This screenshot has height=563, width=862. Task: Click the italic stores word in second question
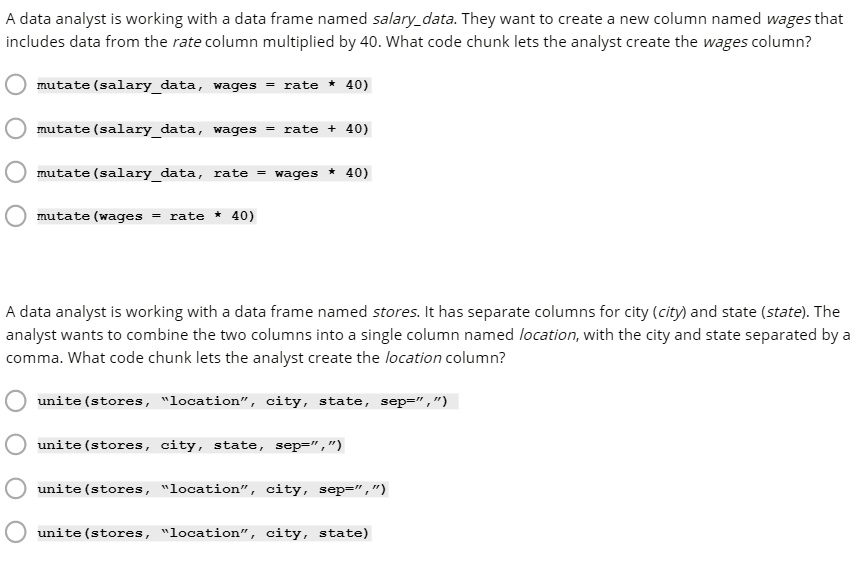[396, 312]
